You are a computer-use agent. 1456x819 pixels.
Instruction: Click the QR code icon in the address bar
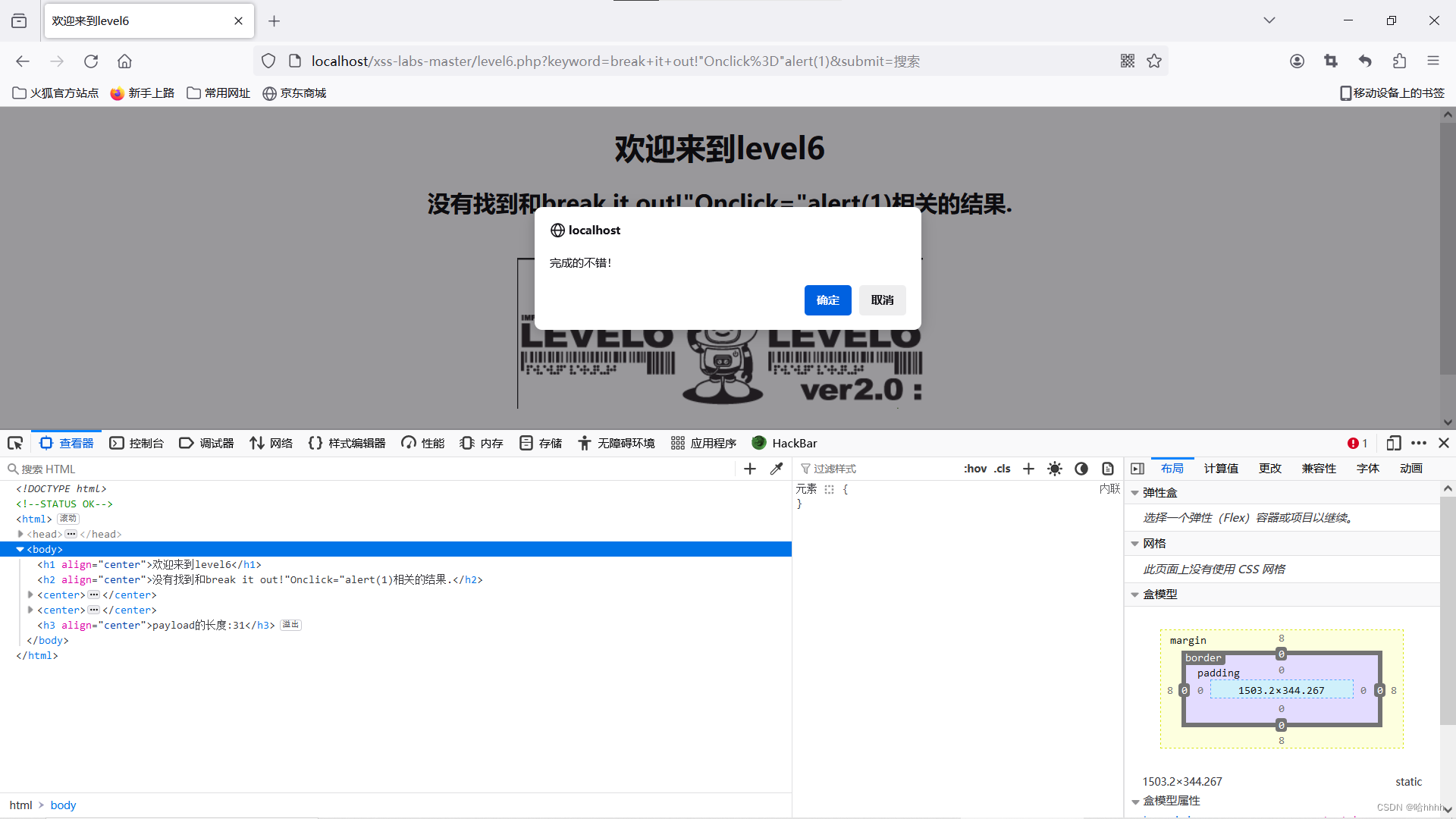click(x=1128, y=61)
